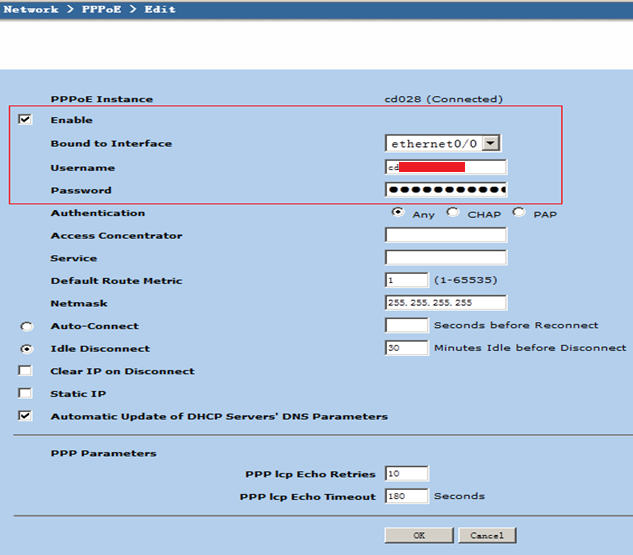Click the Service text field

pos(446,258)
